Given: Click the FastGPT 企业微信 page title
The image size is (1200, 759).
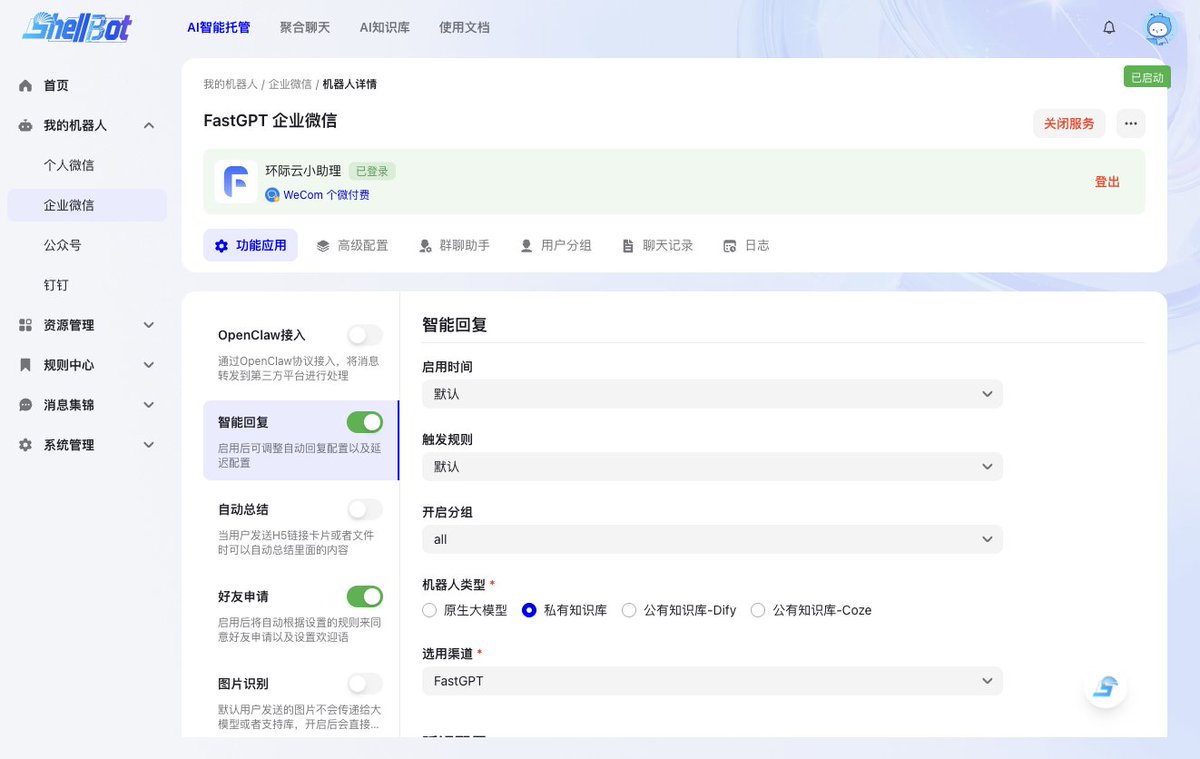Looking at the screenshot, I should pyautogui.click(x=270, y=121).
